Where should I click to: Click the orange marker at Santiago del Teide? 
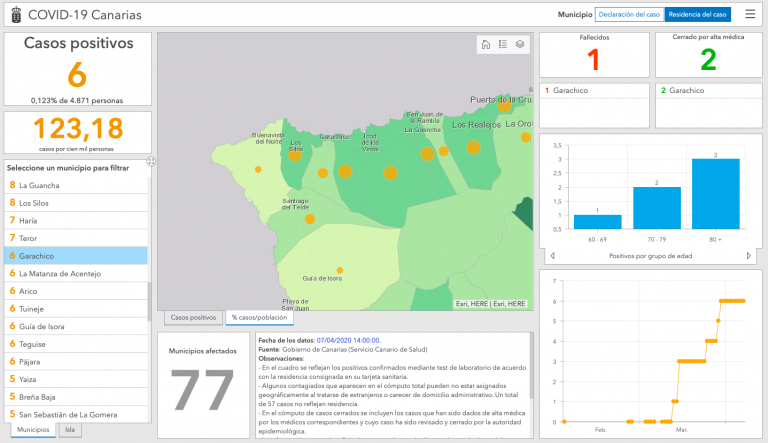point(310,218)
